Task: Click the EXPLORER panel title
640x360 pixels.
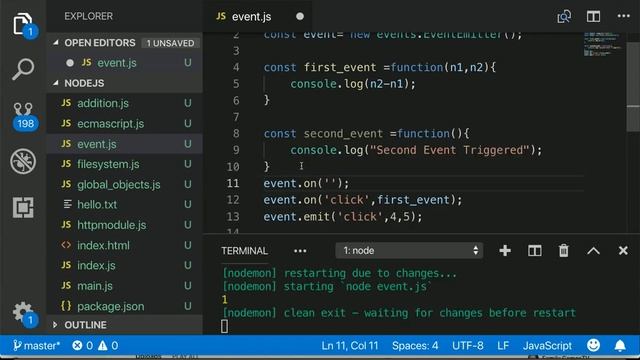Action: click(x=89, y=16)
